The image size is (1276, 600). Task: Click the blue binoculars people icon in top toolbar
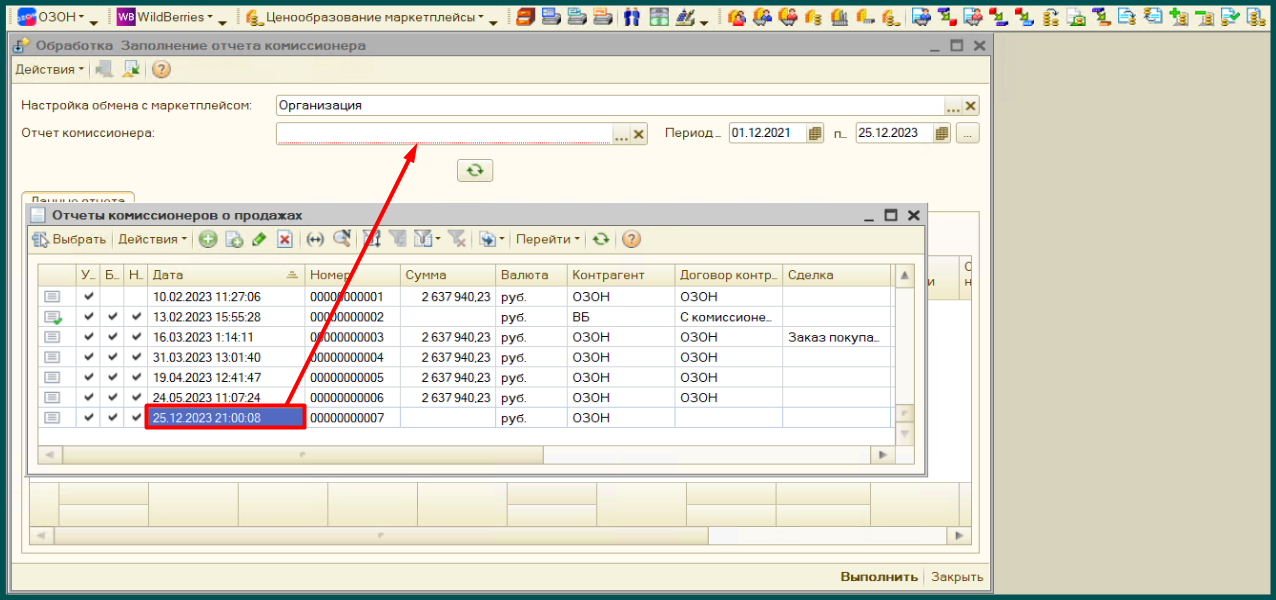[x=631, y=17]
